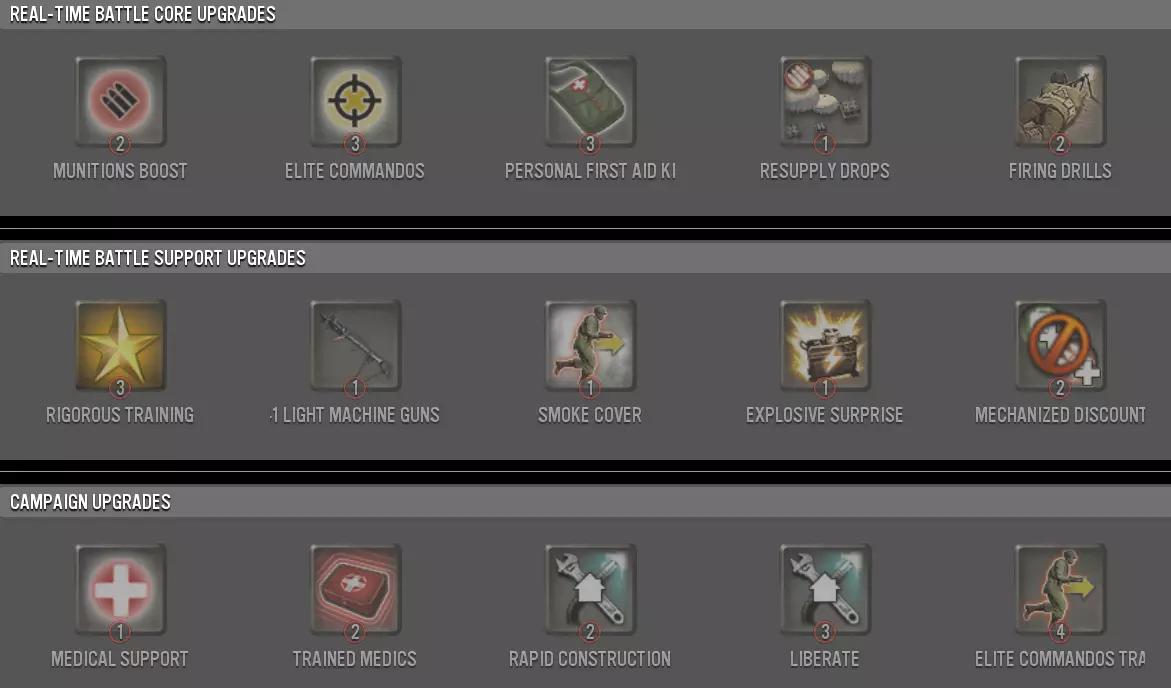Screen dimensions: 1171x688
Task: Click the Trained Medics text label
Action: click(x=355, y=659)
